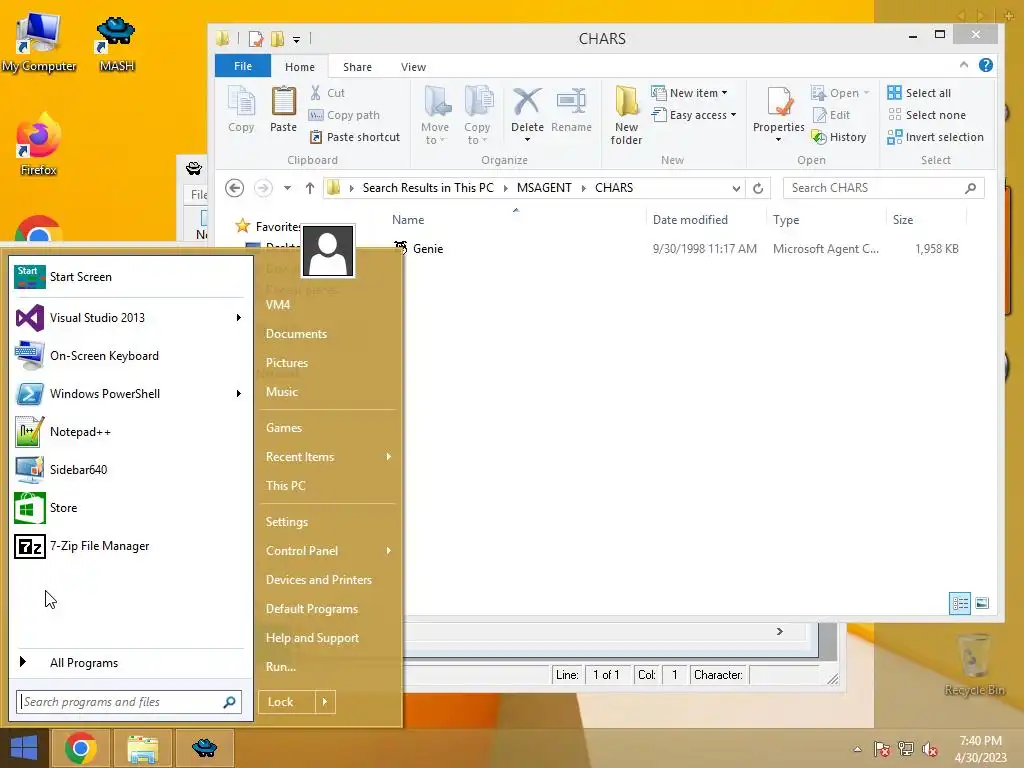Image resolution: width=1024 pixels, height=768 pixels.
Task: Click MSAGENT in the address breadcrumb
Action: pyautogui.click(x=544, y=188)
